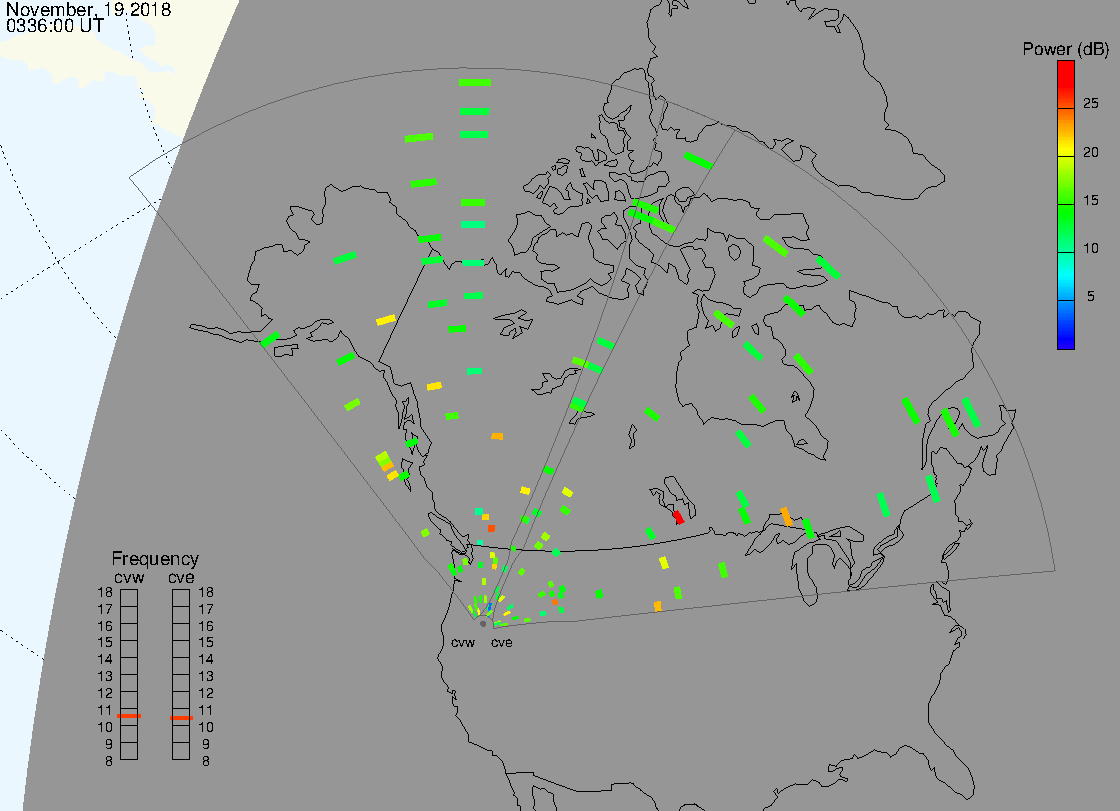Click the "cvw" label below the radar station
Image resolution: width=1120 pixels, height=811 pixels.
[463, 642]
